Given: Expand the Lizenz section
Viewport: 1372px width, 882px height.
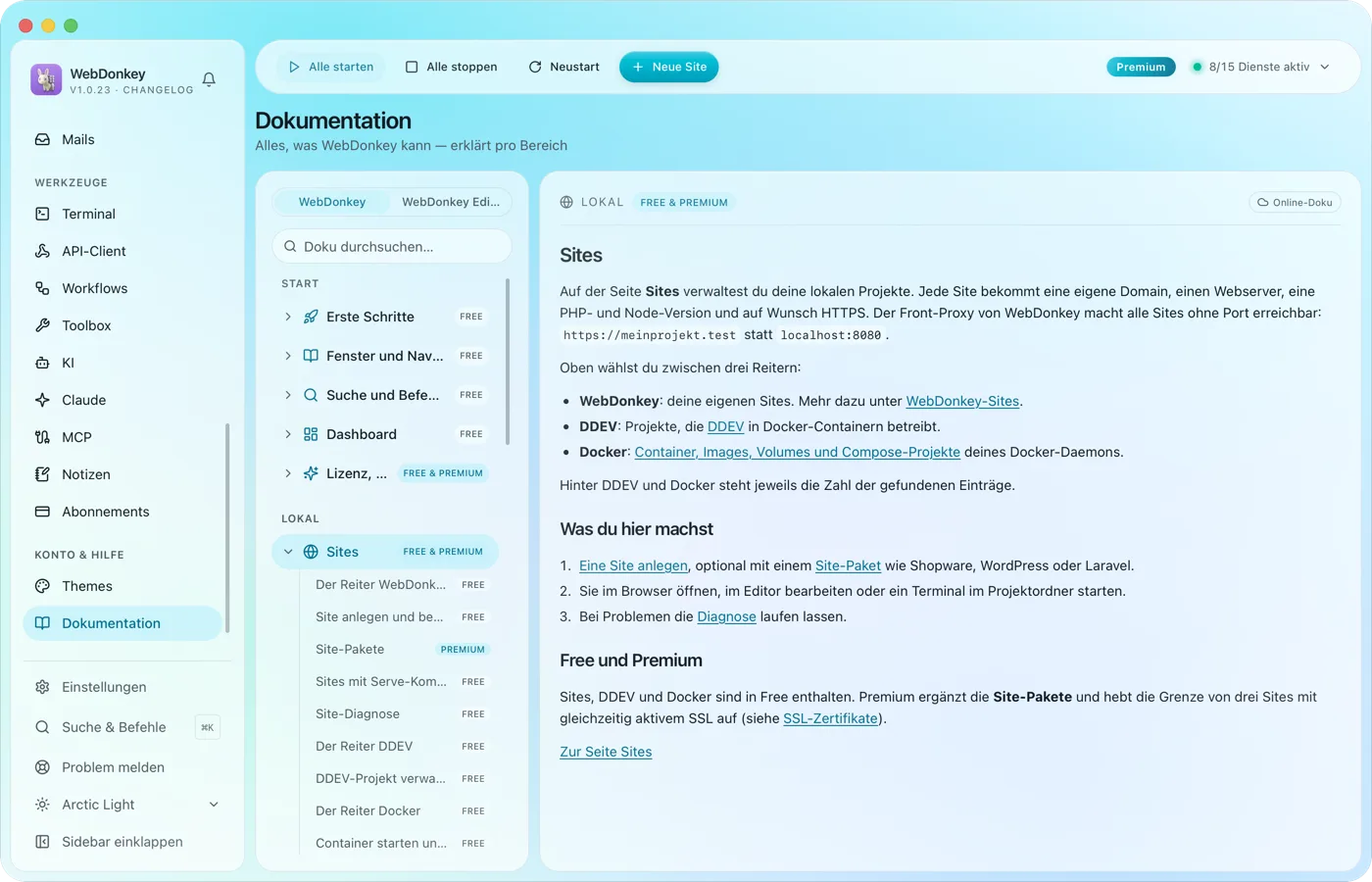Looking at the screenshot, I should (287, 473).
